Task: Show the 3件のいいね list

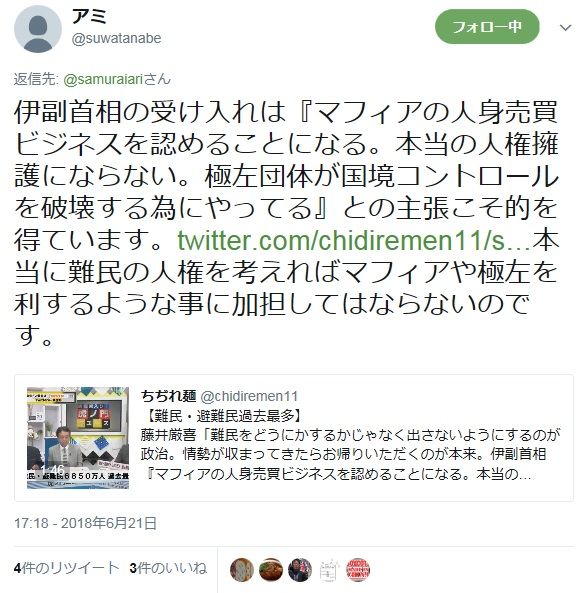Action: (168, 568)
